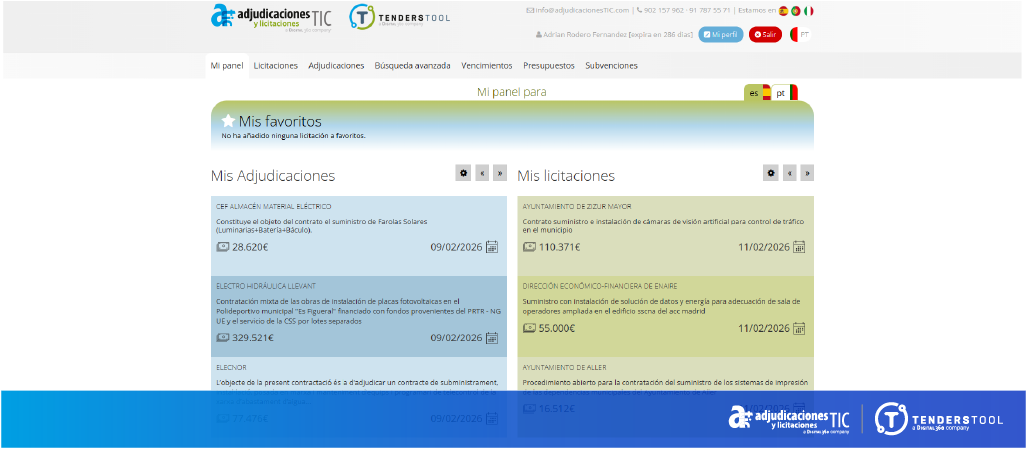Toggle the PT flag button beside Salir

click(800, 34)
